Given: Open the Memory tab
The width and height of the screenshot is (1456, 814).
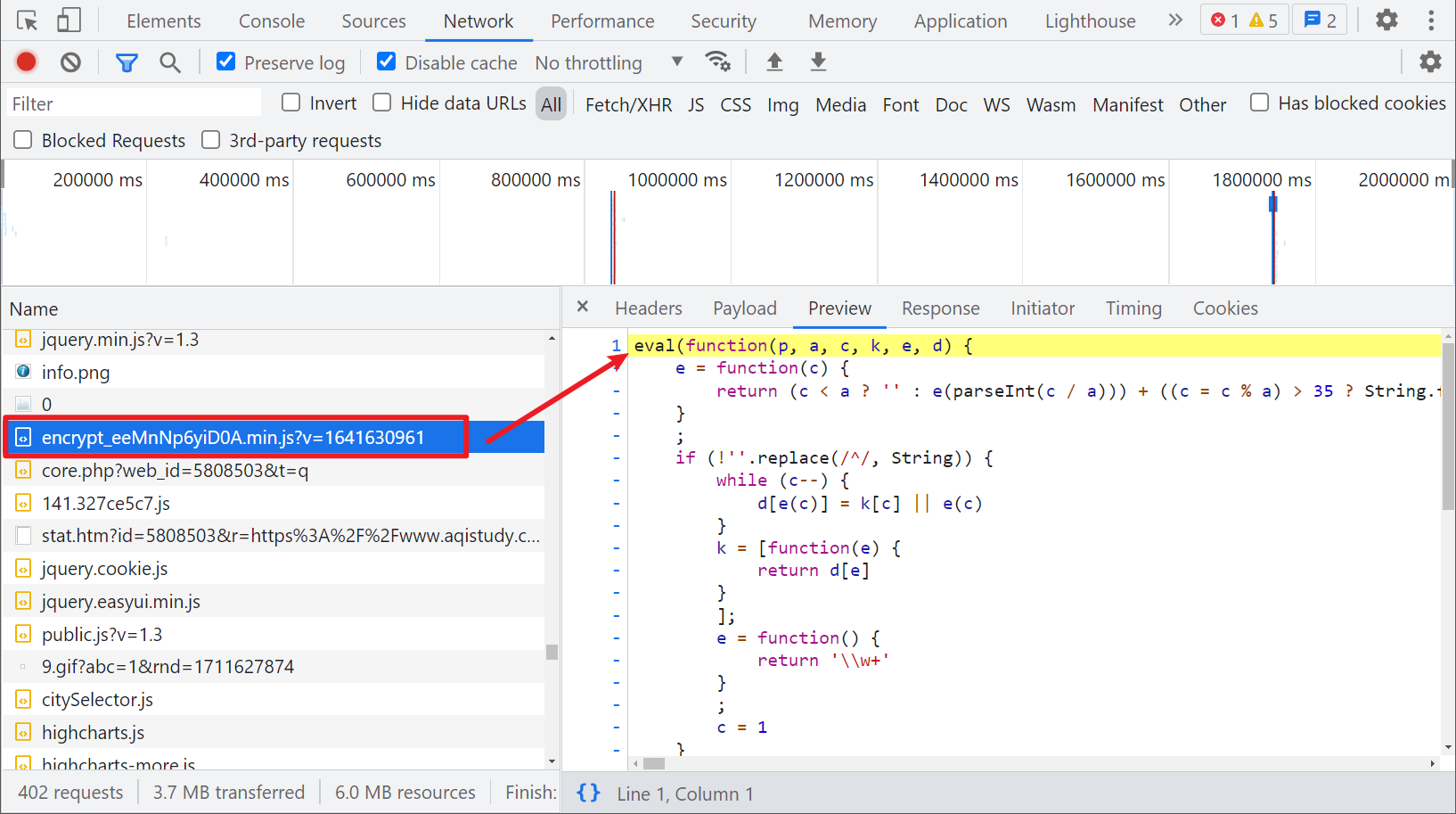Looking at the screenshot, I should click(x=842, y=21).
